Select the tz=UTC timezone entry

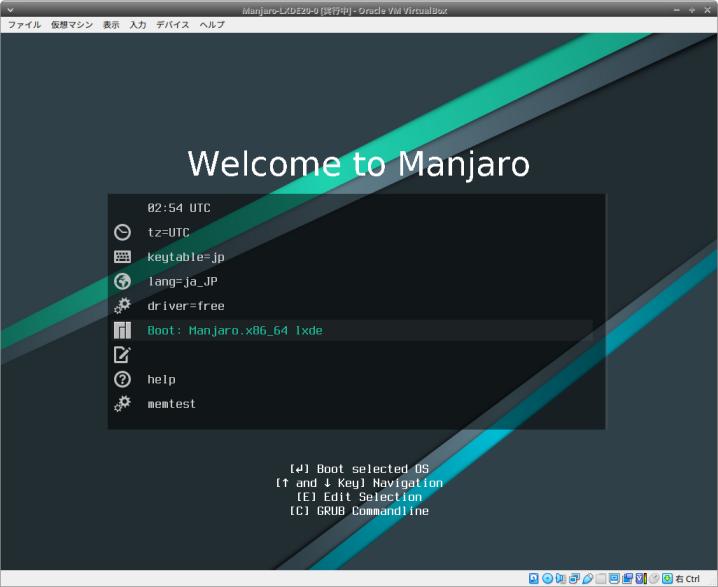168,233
